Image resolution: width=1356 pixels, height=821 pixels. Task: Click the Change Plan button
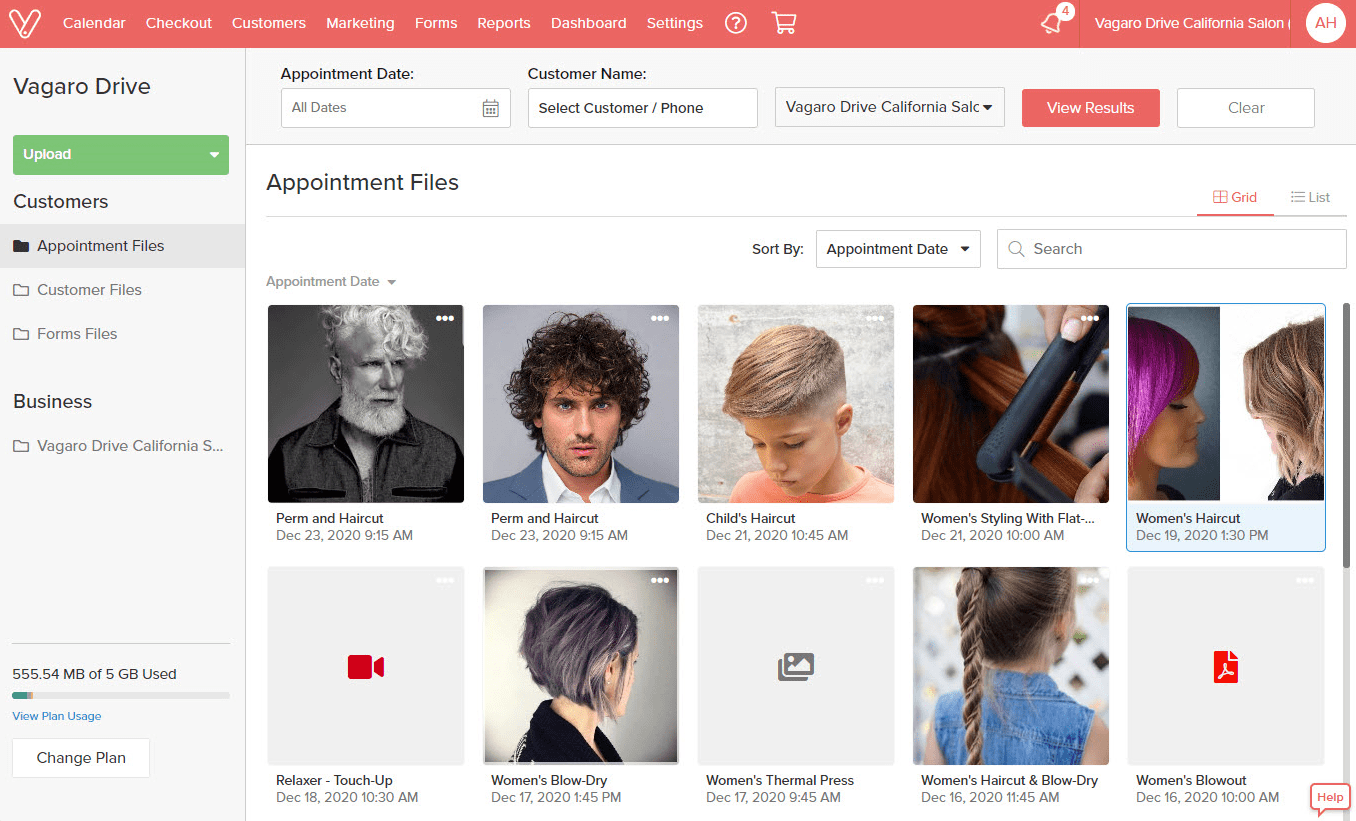[x=81, y=758]
